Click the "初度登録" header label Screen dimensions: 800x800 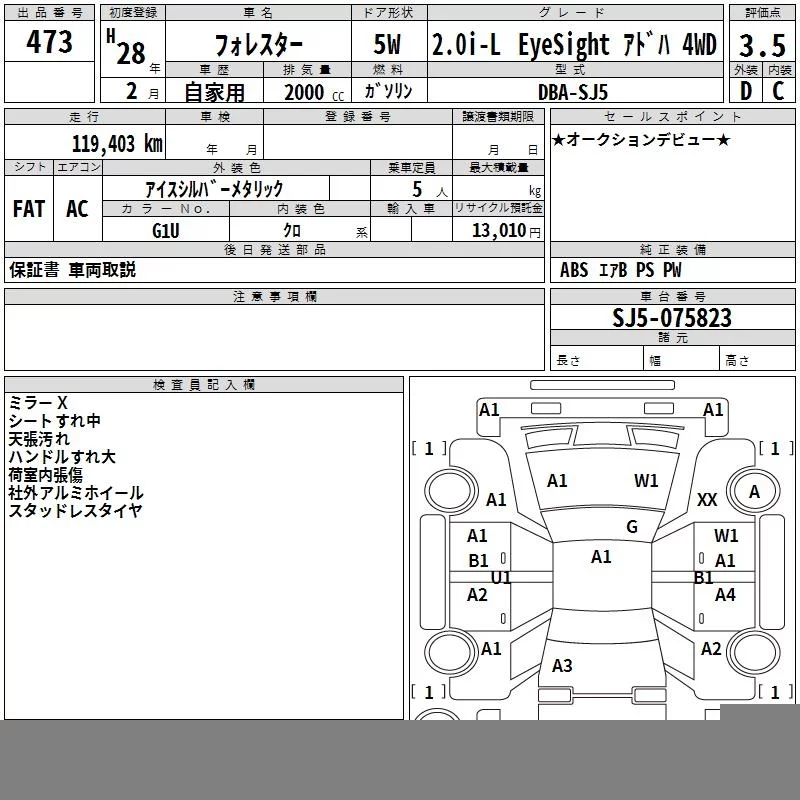(133, 13)
